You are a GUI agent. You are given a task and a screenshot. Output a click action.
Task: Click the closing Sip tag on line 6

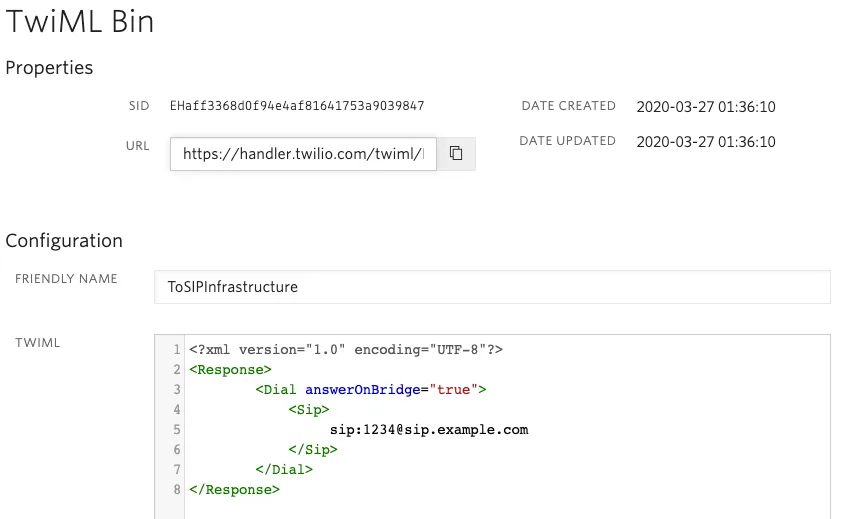click(x=313, y=449)
